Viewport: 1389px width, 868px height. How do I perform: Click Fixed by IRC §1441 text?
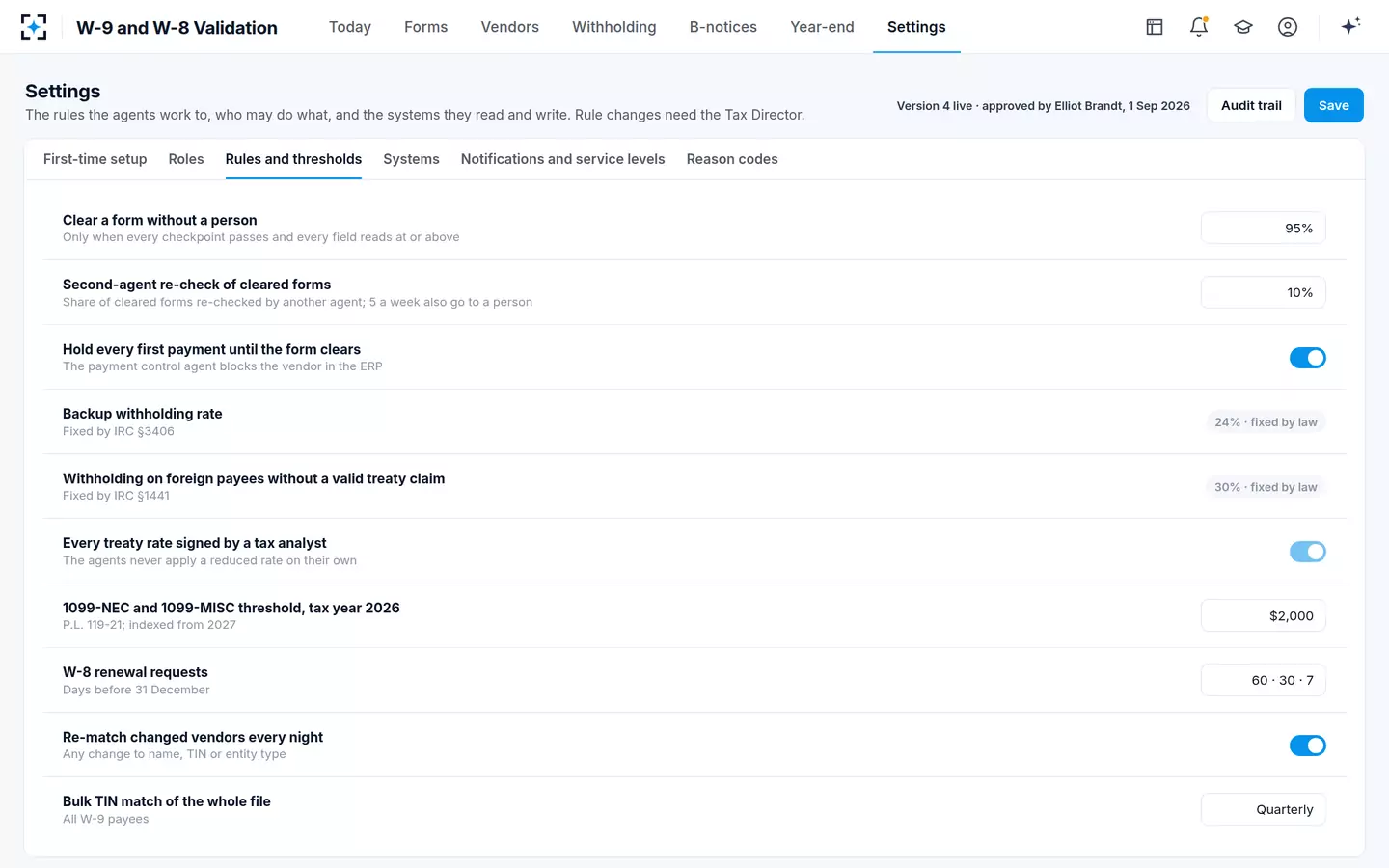pyautogui.click(x=116, y=496)
